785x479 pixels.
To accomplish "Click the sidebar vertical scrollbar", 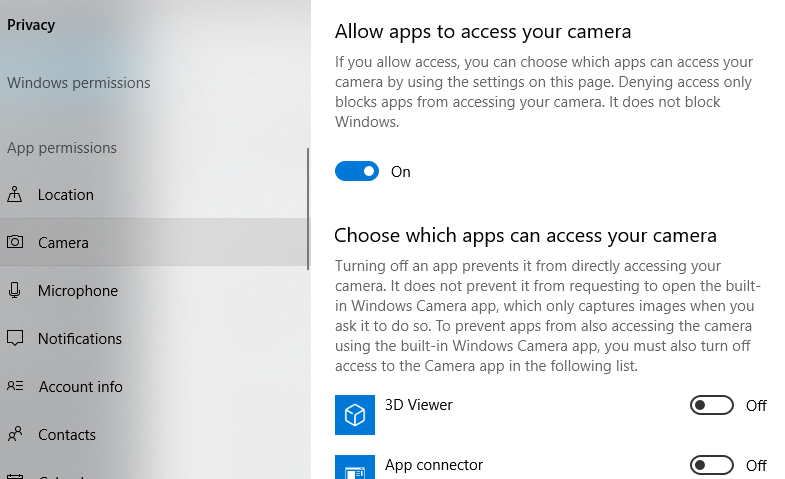I will [308, 209].
